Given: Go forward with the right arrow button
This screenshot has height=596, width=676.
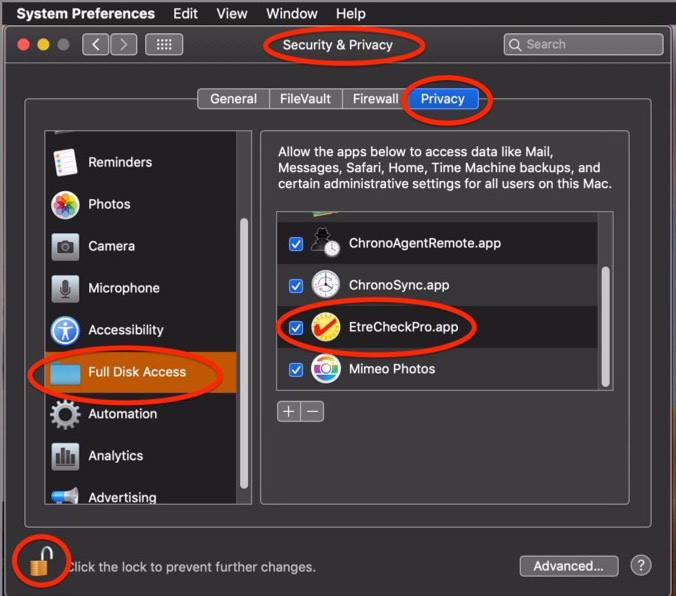Looking at the screenshot, I should (124, 44).
